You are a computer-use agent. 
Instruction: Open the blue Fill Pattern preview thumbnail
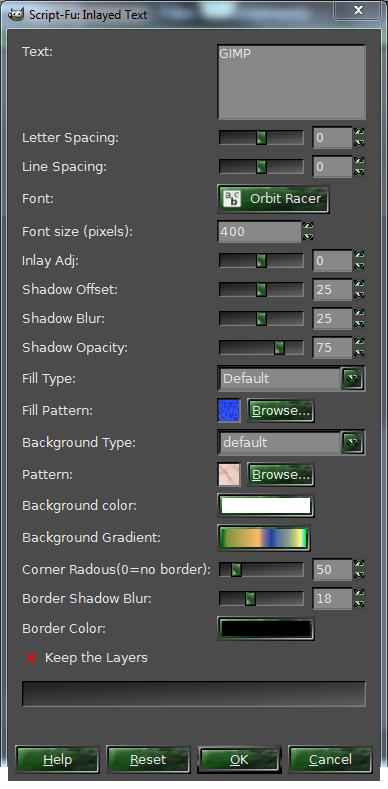(x=229, y=411)
